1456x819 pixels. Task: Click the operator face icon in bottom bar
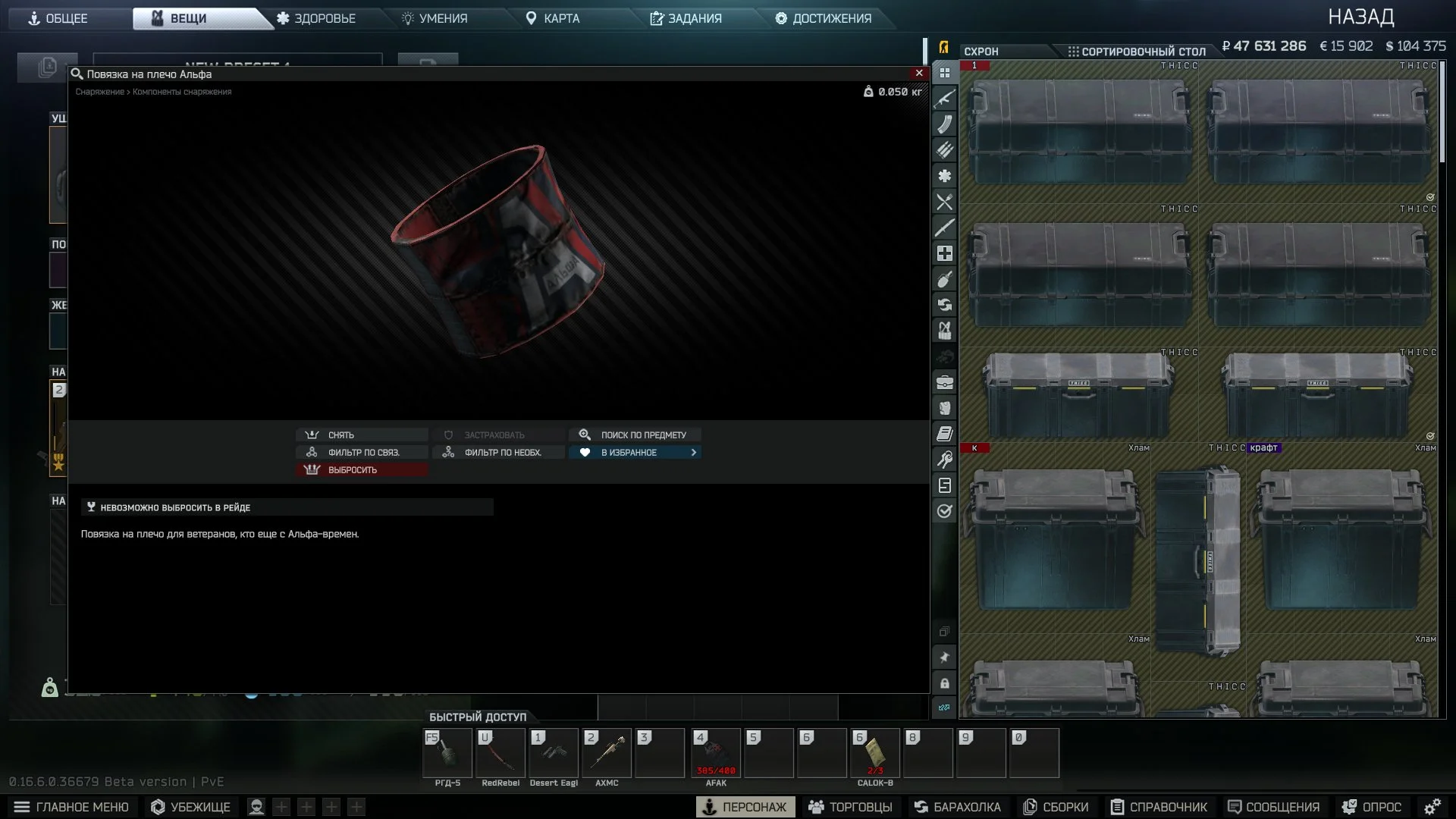pos(256,807)
